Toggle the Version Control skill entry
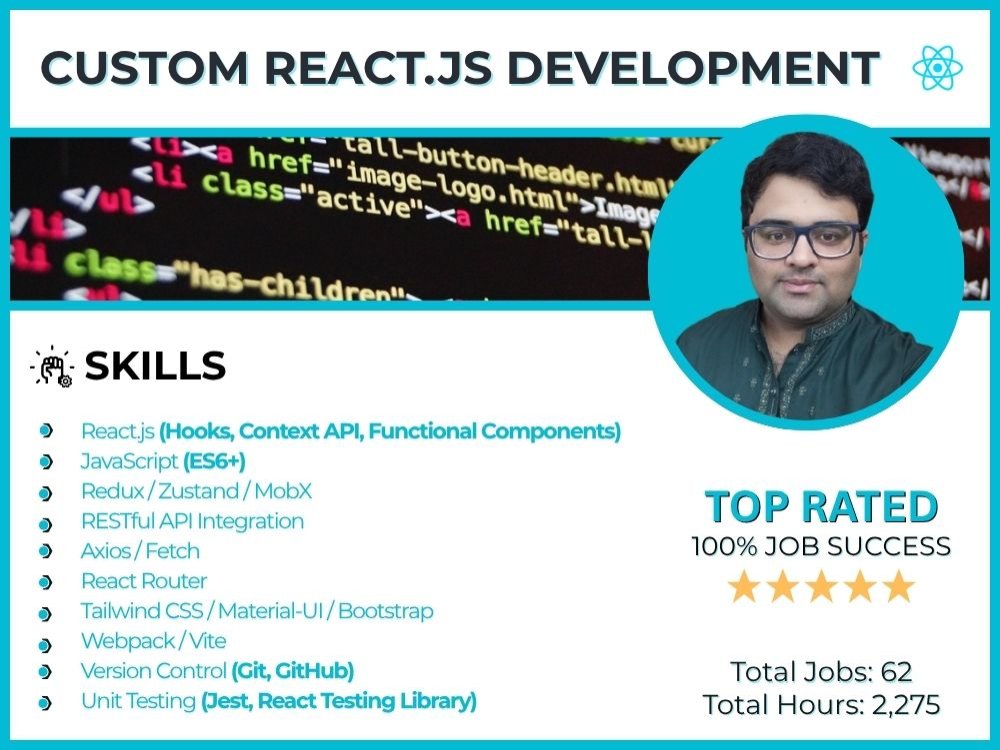Image resolution: width=1000 pixels, height=750 pixels. click(215, 671)
